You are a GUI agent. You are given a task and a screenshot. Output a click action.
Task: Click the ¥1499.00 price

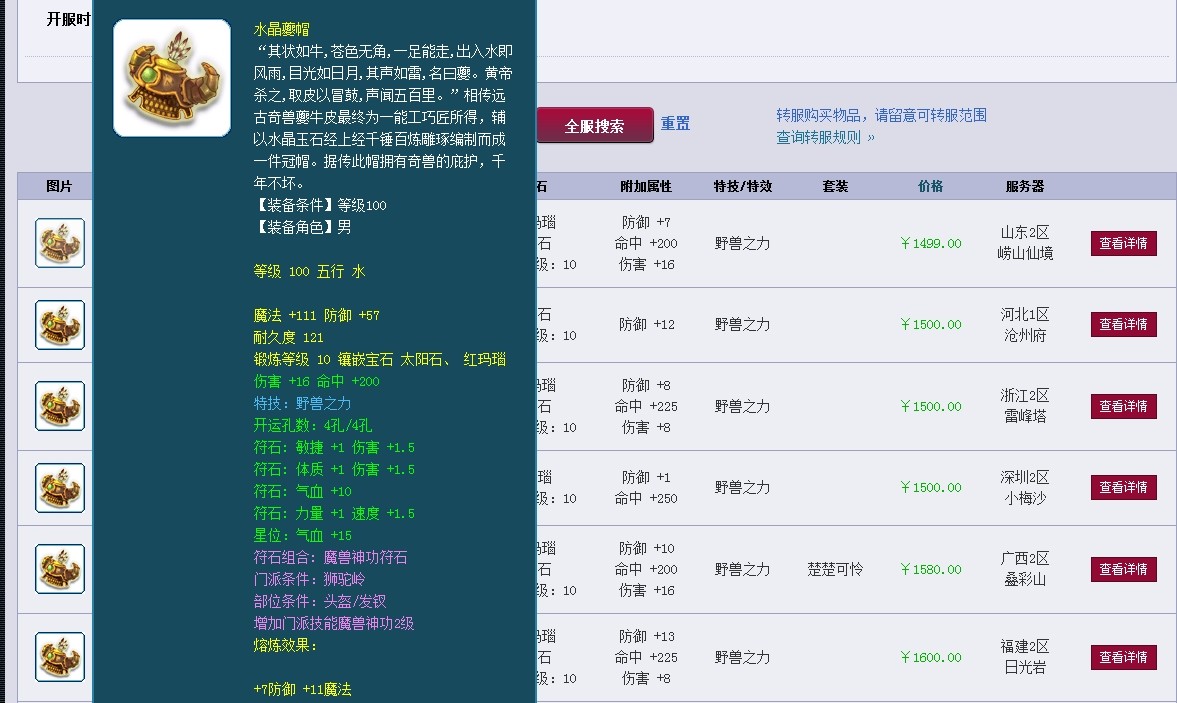click(931, 243)
